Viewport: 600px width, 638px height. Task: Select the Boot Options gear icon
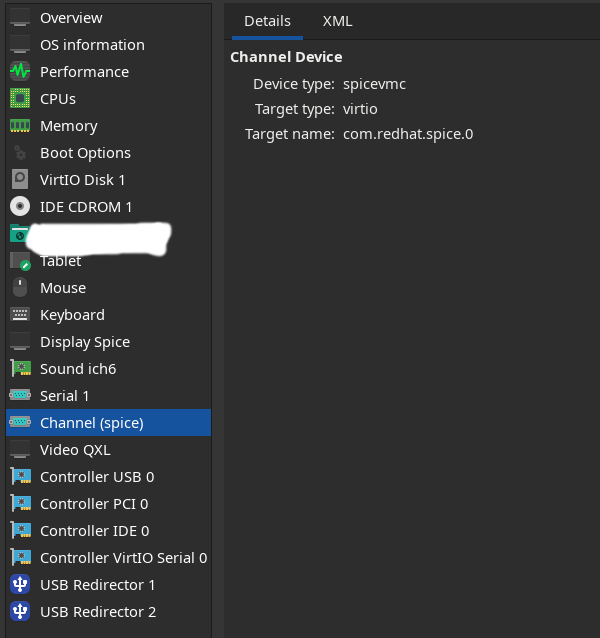tap(20, 153)
